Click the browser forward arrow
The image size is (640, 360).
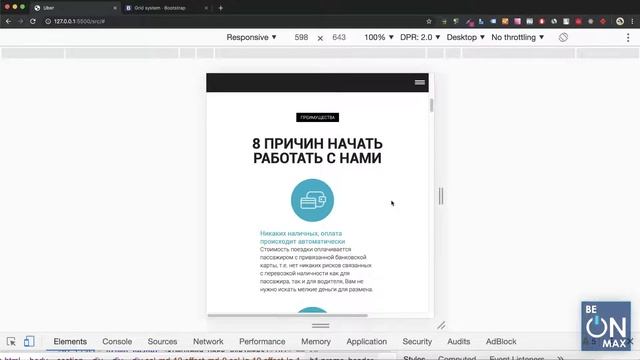(x=20, y=21)
